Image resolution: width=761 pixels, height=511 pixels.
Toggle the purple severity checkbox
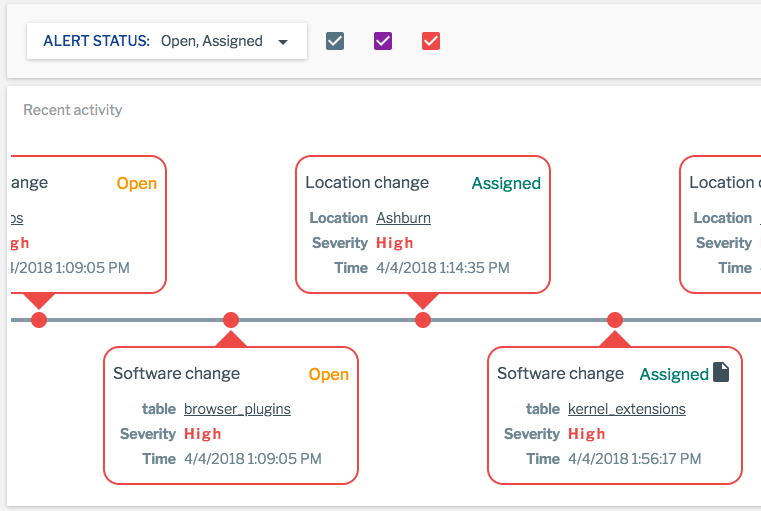pos(383,41)
